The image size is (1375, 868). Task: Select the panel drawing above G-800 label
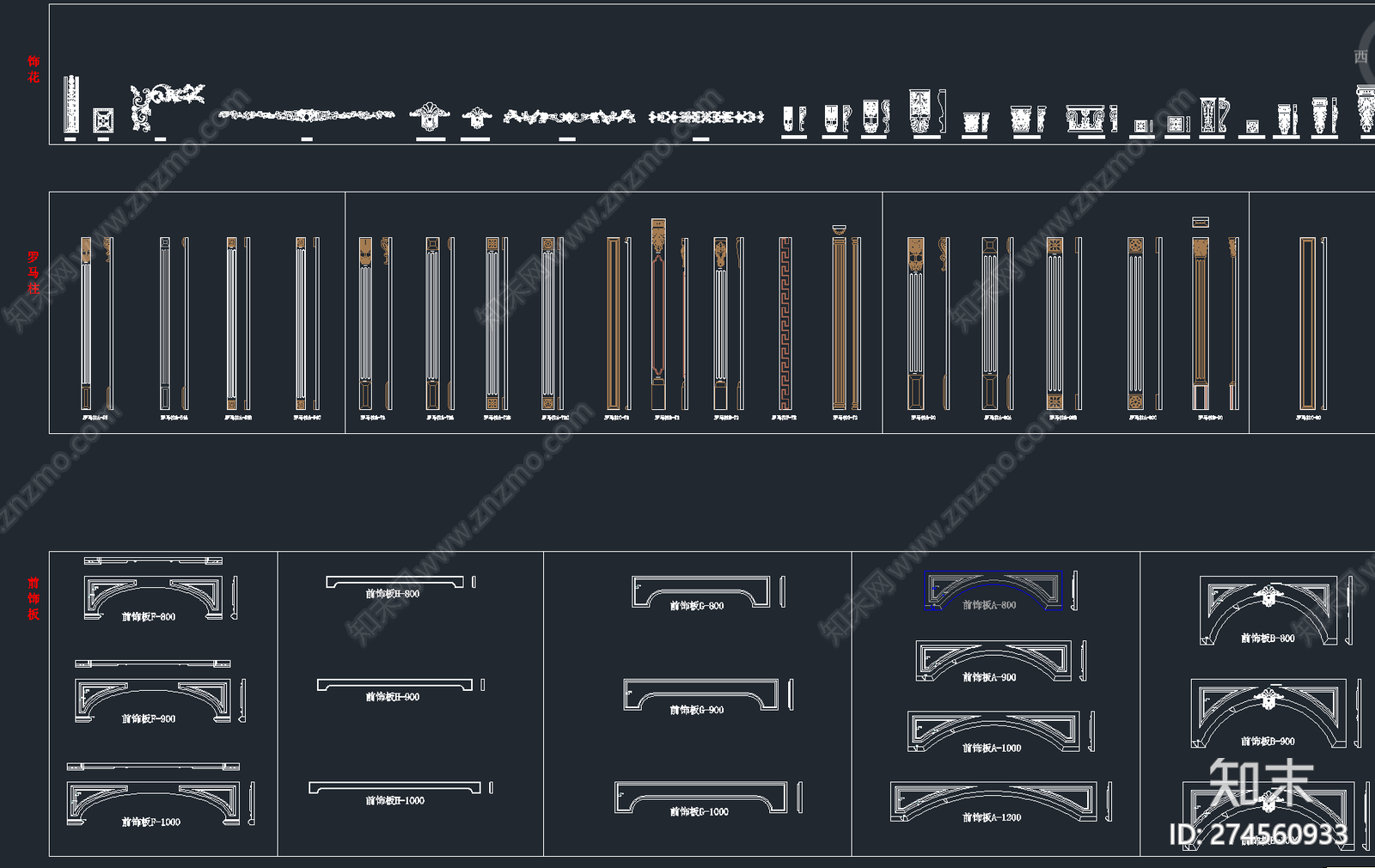coord(701,592)
